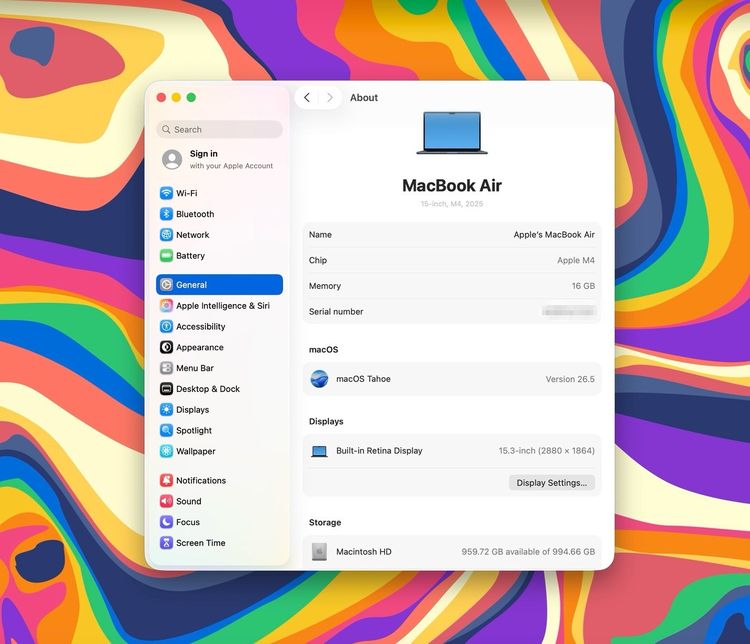Image resolution: width=750 pixels, height=644 pixels.
Task: Click the 16 GB memory value
Action: 583,286
